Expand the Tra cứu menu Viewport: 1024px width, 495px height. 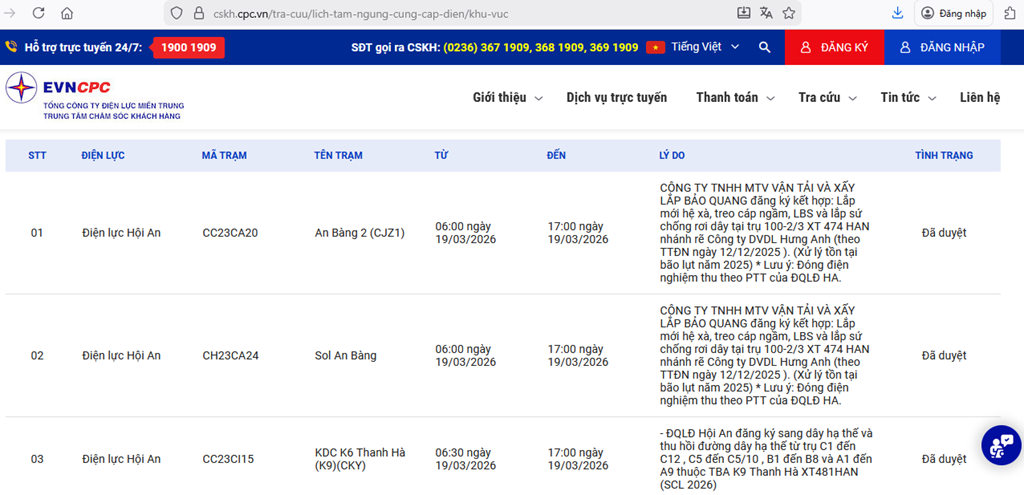pos(827,98)
